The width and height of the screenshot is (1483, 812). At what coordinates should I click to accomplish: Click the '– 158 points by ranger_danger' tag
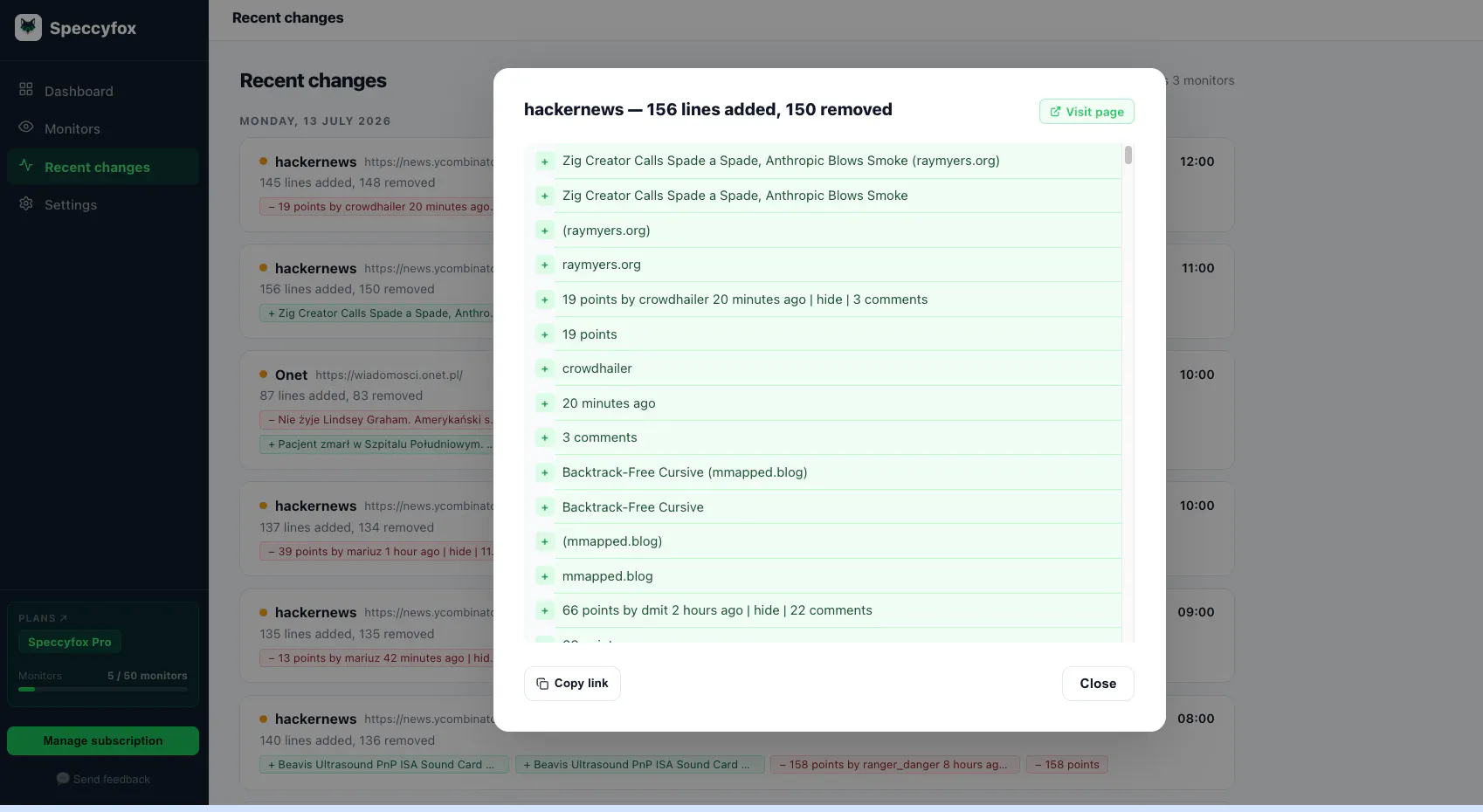[x=894, y=764]
